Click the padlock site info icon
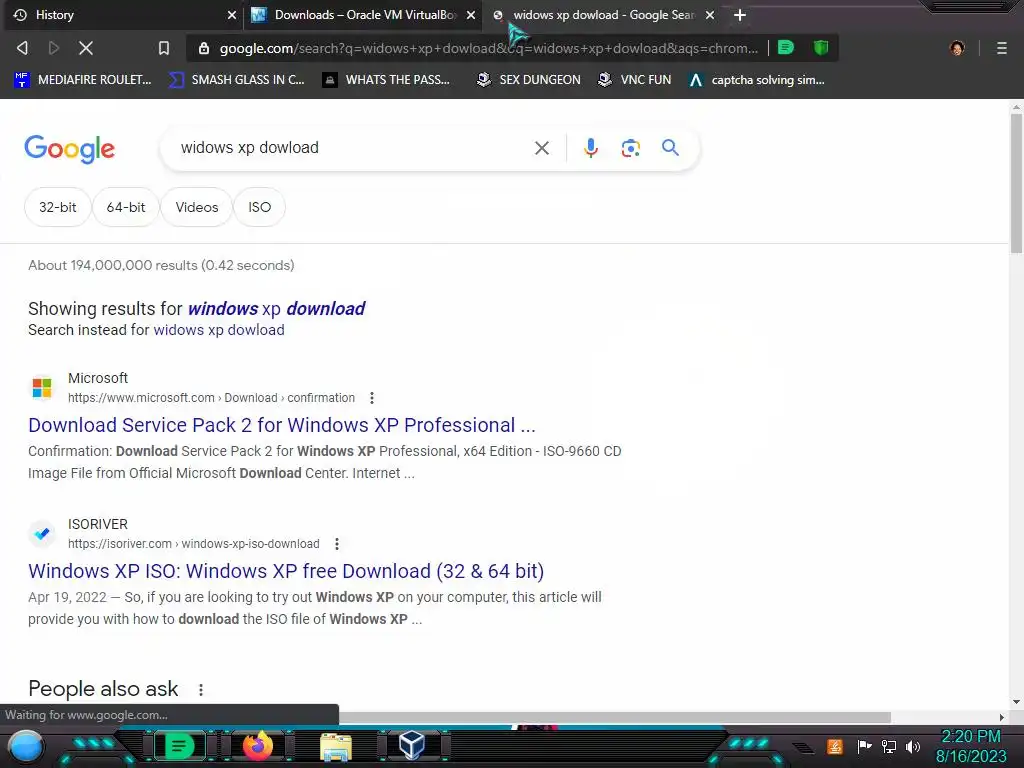The image size is (1024, 768). tap(204, 48)
